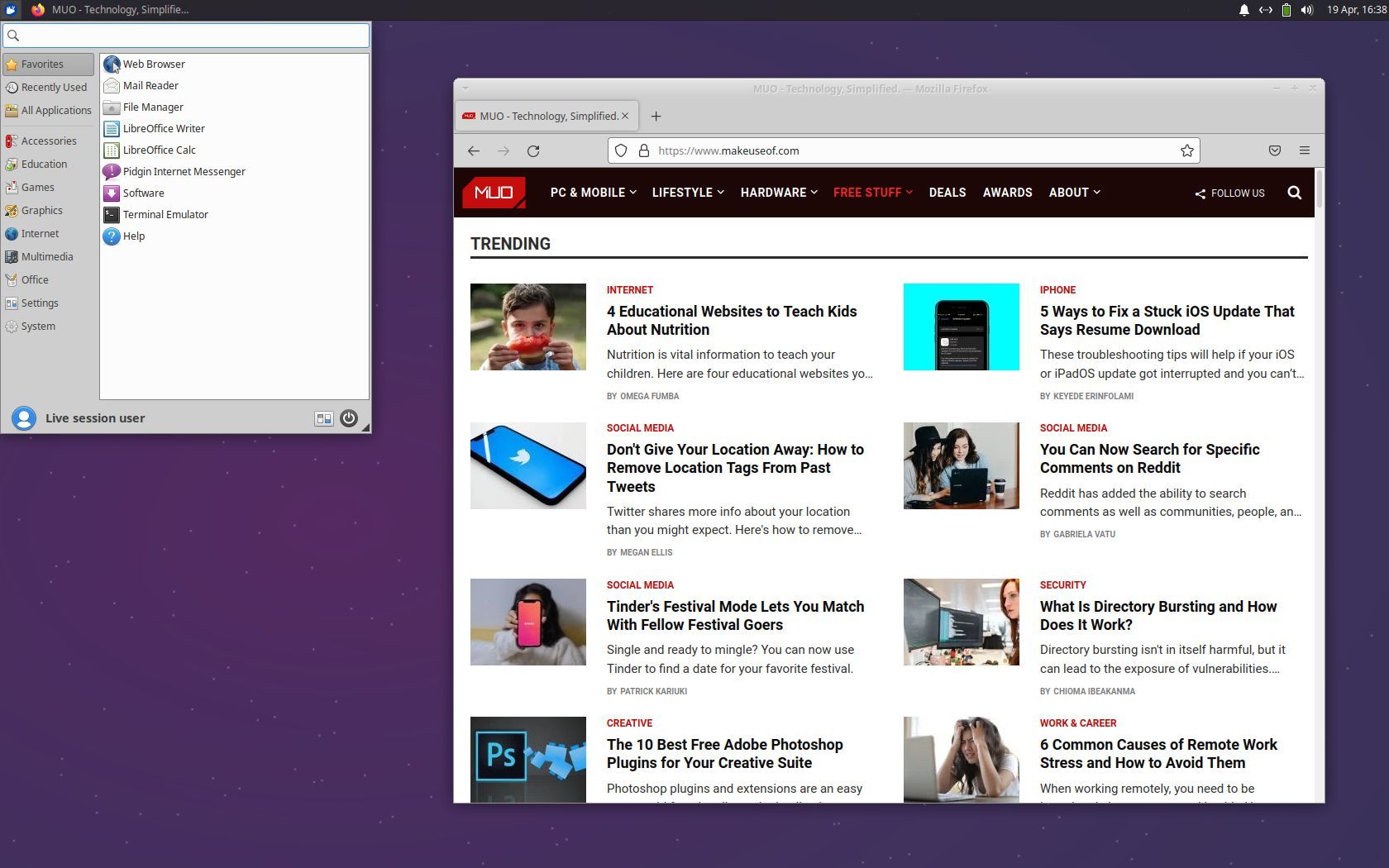Open the MUO site search magnifier
The height and width of the screenshot is (868, 1389).
pyautogui.click(x=1294, y=193)
